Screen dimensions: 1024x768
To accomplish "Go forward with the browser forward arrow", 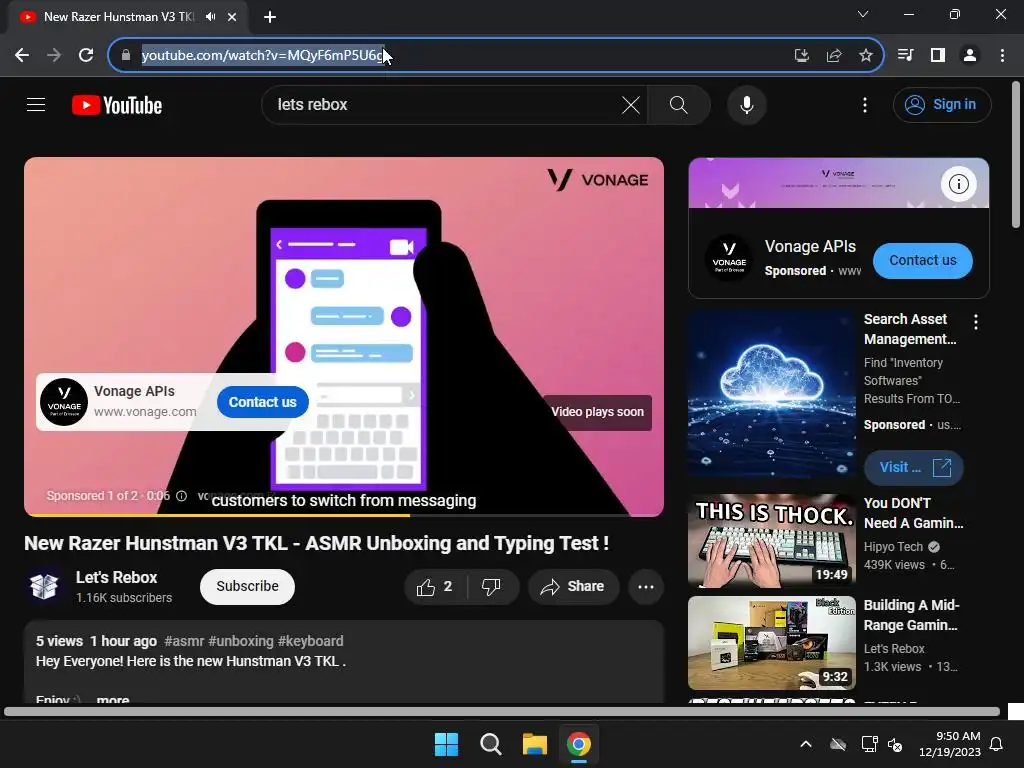I will pos(54,56).
